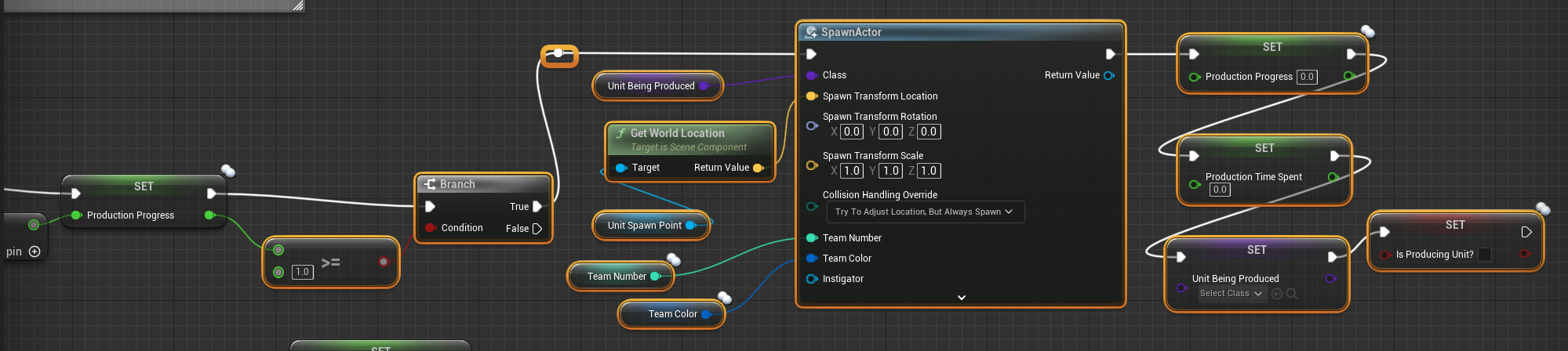1568x351 pixels.
Task: Click the reroute node on the execution wire
Action: pyautogui.click(x=558, y=54)
